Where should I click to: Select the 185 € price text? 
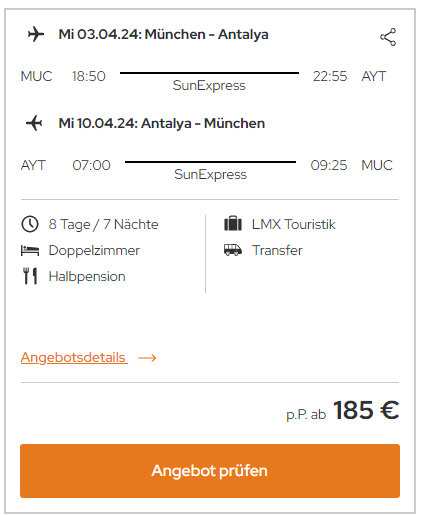(x=366, y=410)
